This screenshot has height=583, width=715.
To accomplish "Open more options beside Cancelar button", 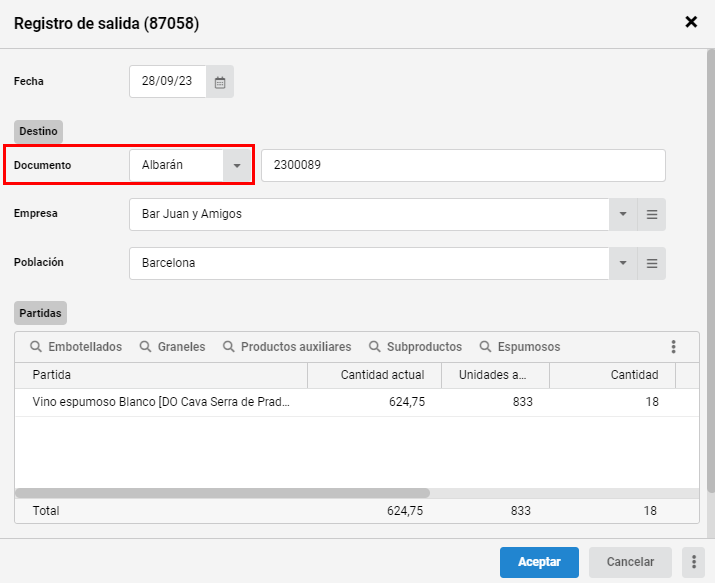I will (694, 562).
